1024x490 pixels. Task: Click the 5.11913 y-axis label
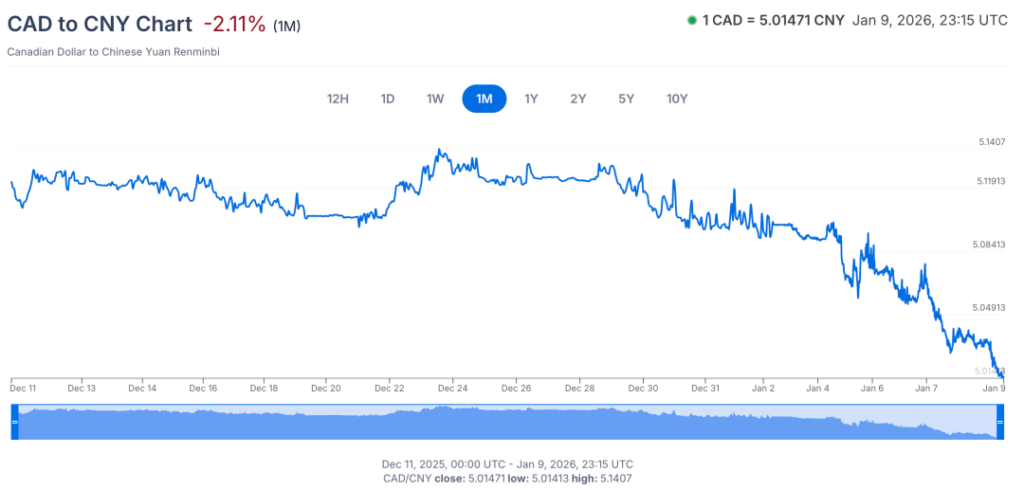[990, 180]
